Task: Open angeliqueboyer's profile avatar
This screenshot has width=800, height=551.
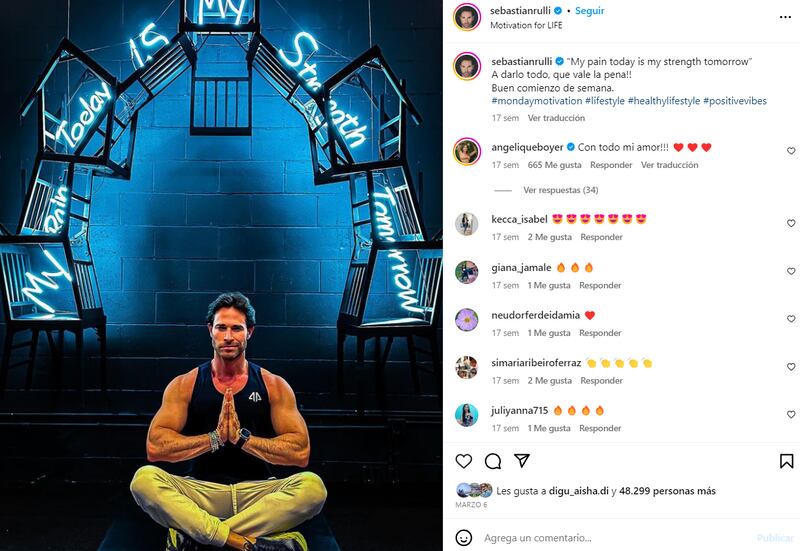Action: point(467,152)
